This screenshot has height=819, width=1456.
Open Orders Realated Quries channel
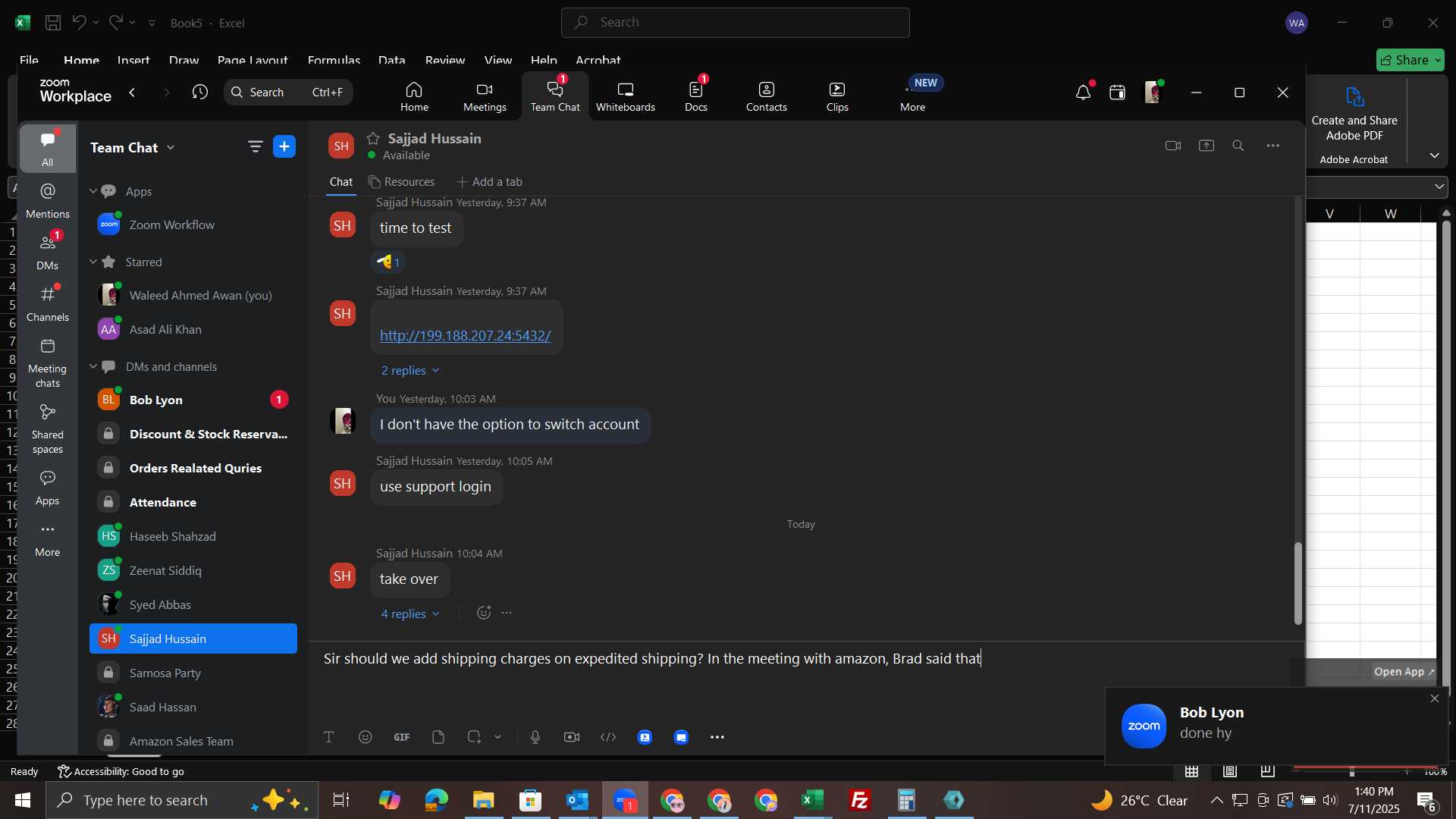point(193,469)
